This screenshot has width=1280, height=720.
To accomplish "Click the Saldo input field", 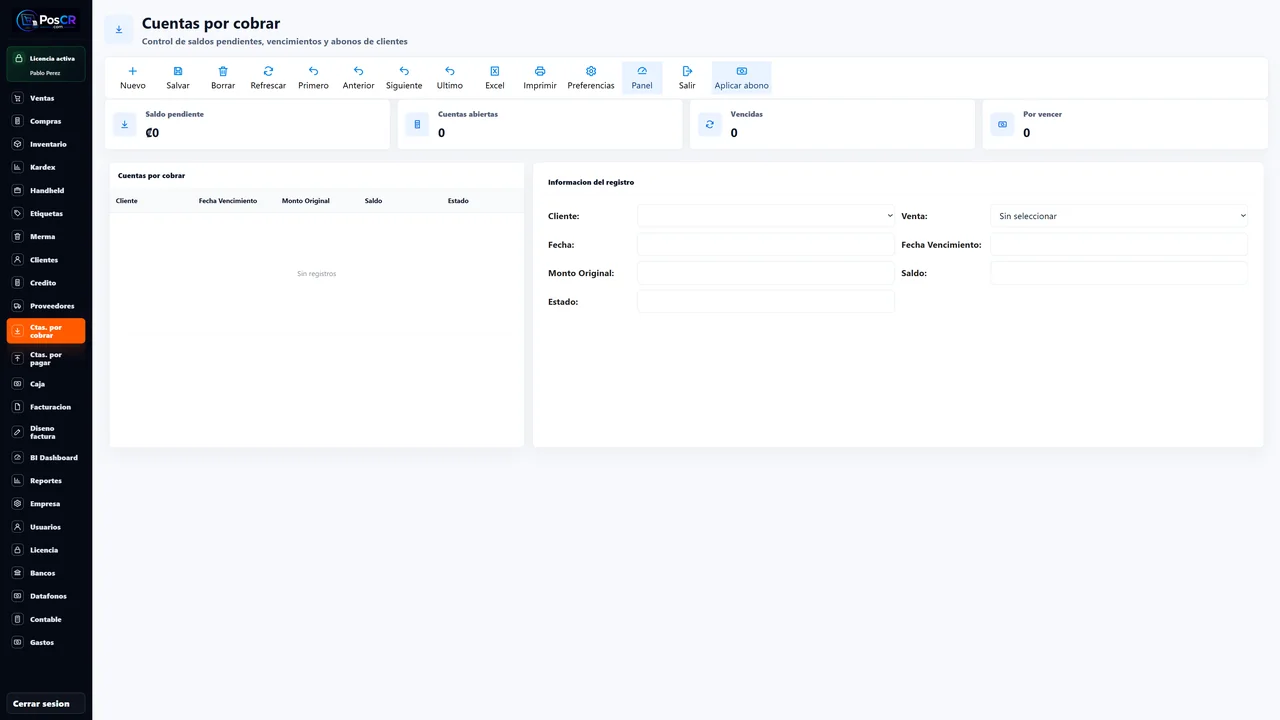I will coord(1119,273).
